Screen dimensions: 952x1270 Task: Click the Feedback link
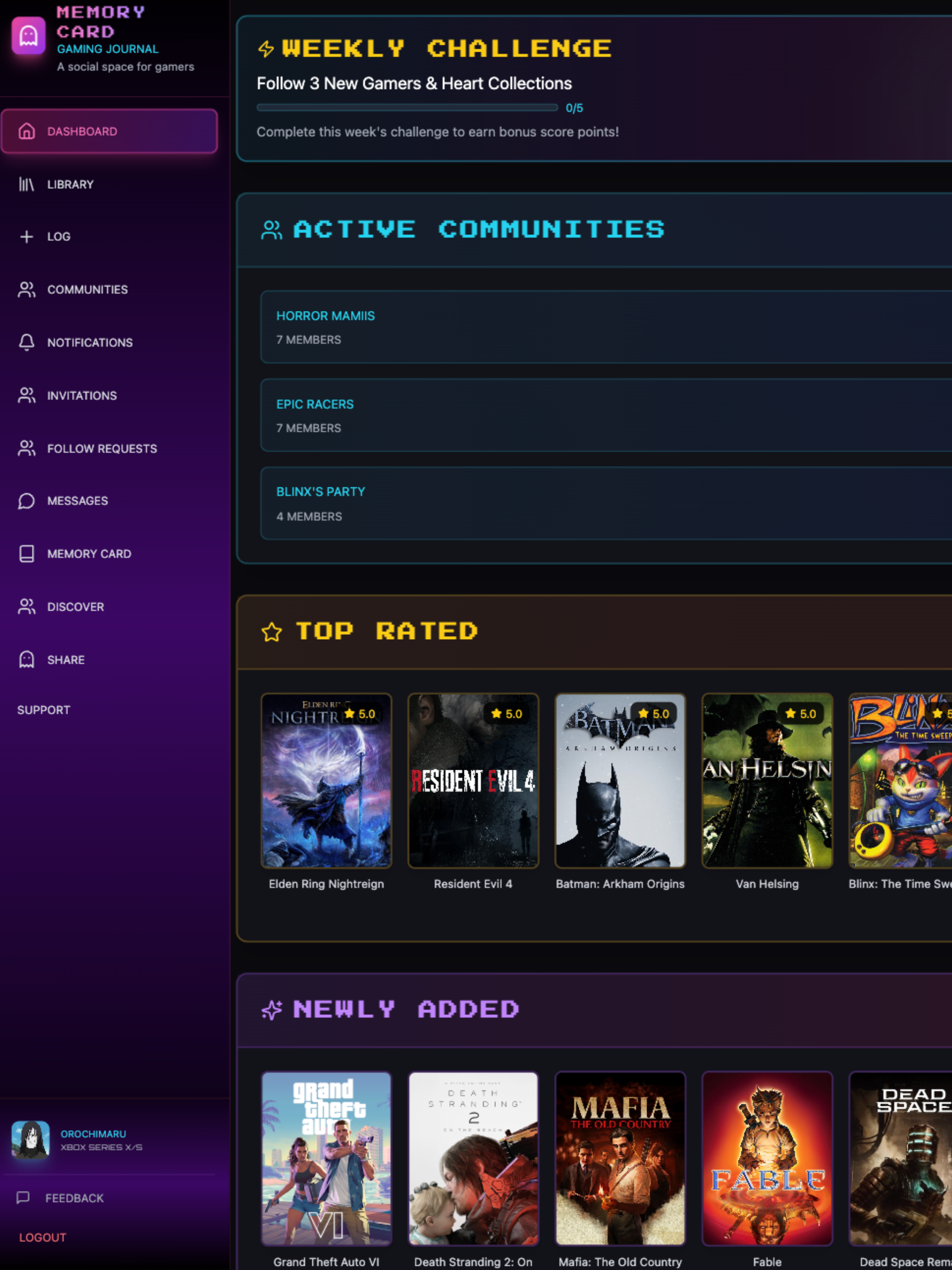[75, 1198]
